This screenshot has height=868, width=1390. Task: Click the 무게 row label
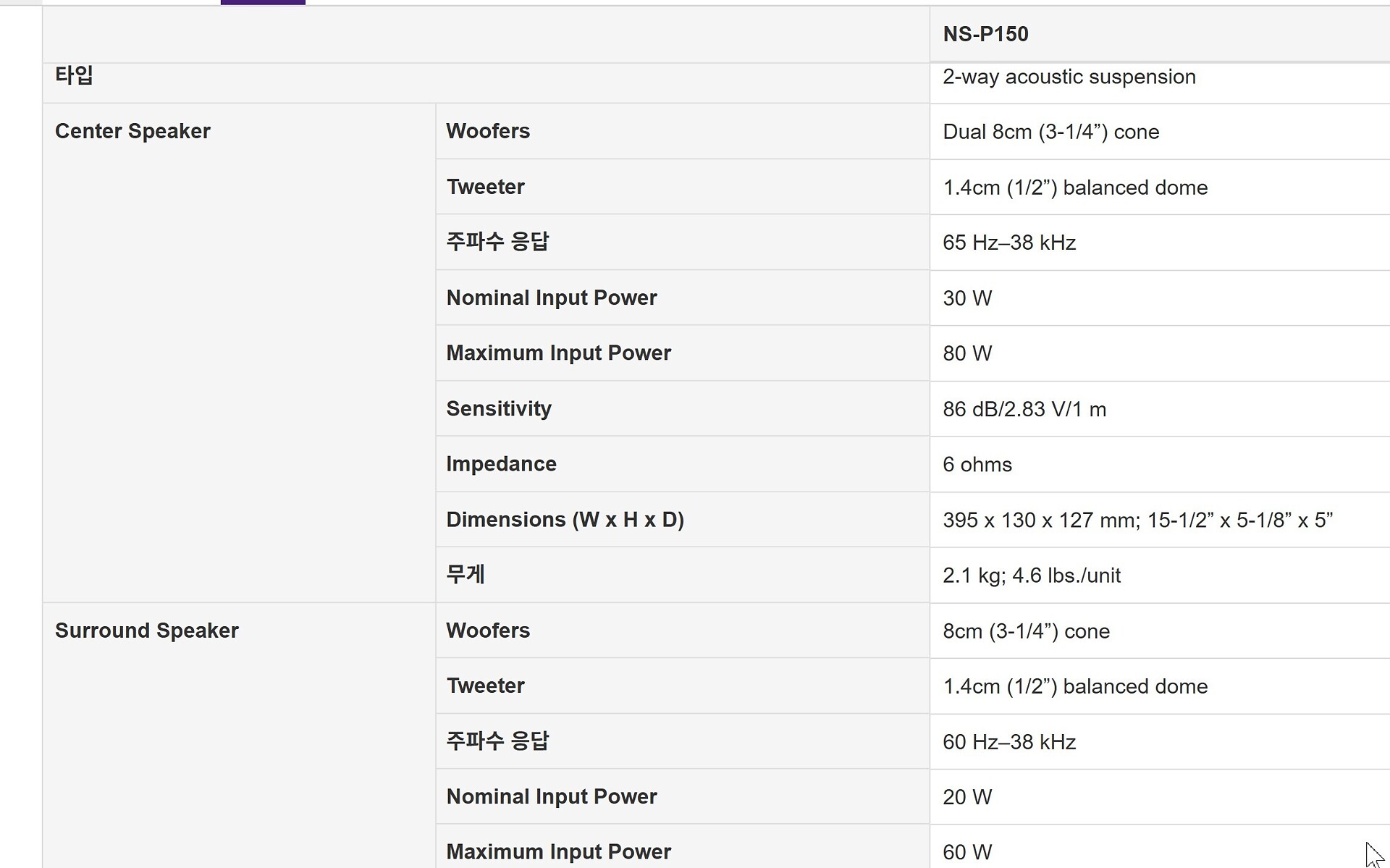tap(466, 575)
